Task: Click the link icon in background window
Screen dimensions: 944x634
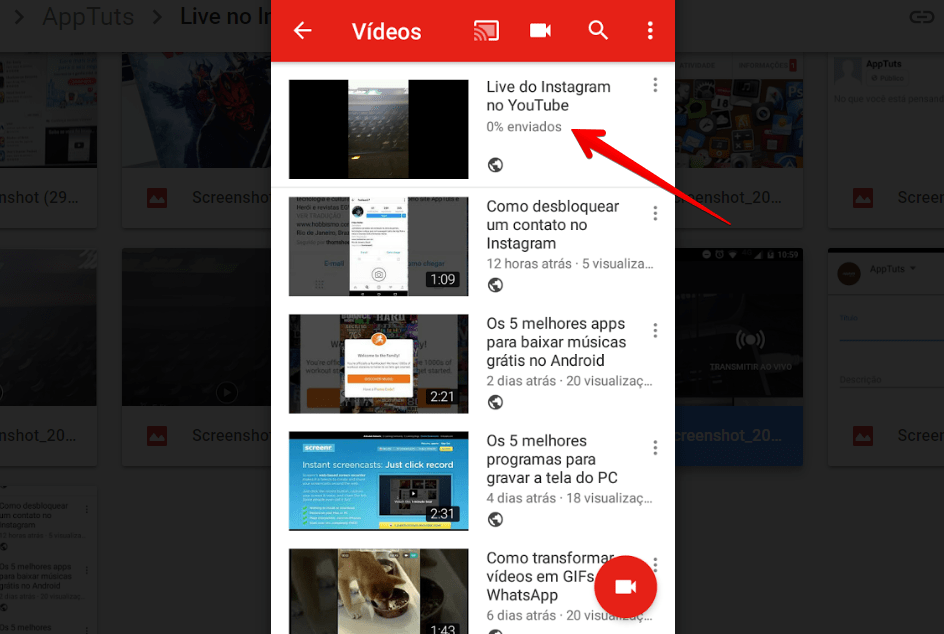Action: 921,17
